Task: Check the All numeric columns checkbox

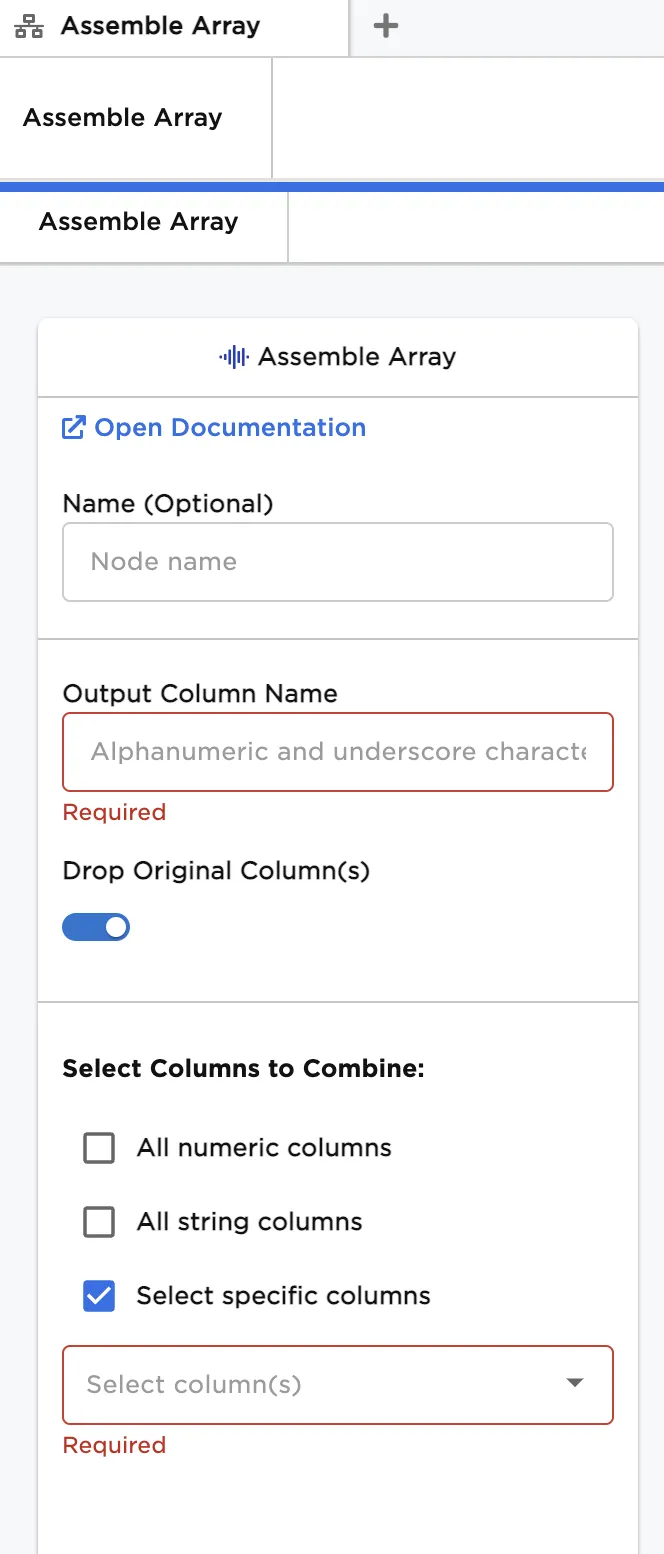Action: 99,1148
